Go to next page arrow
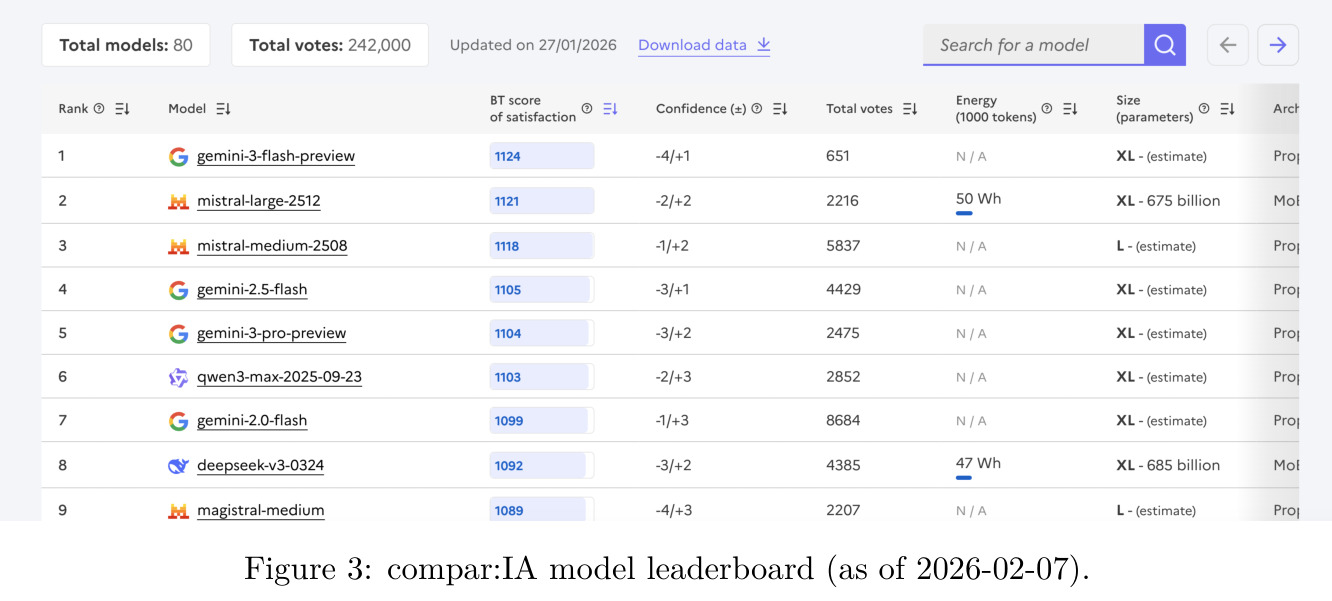Image resolution: width=1332 pixels, height=601 pixels. [1278, 45]
